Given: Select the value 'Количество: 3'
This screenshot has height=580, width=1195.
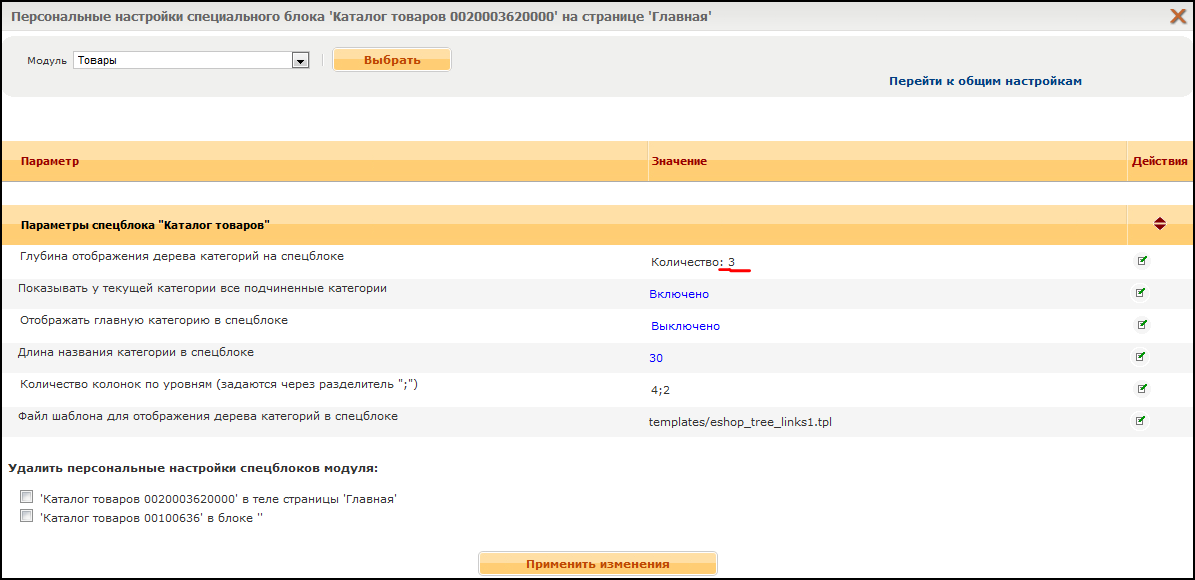Looking at the screenshot, I should click(x=693, y=262).
